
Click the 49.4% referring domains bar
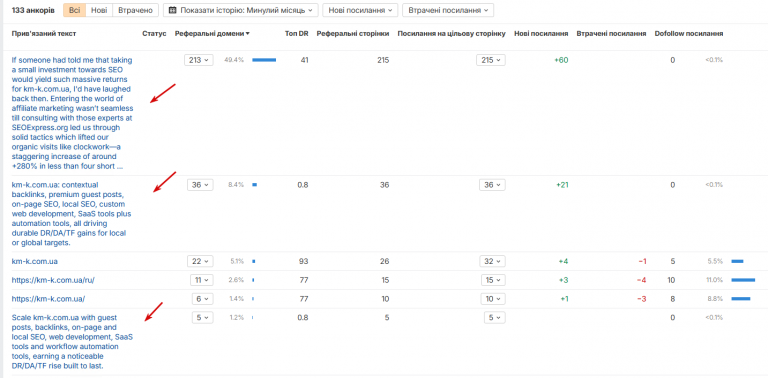pyautogui.click(x=264, y=60)
